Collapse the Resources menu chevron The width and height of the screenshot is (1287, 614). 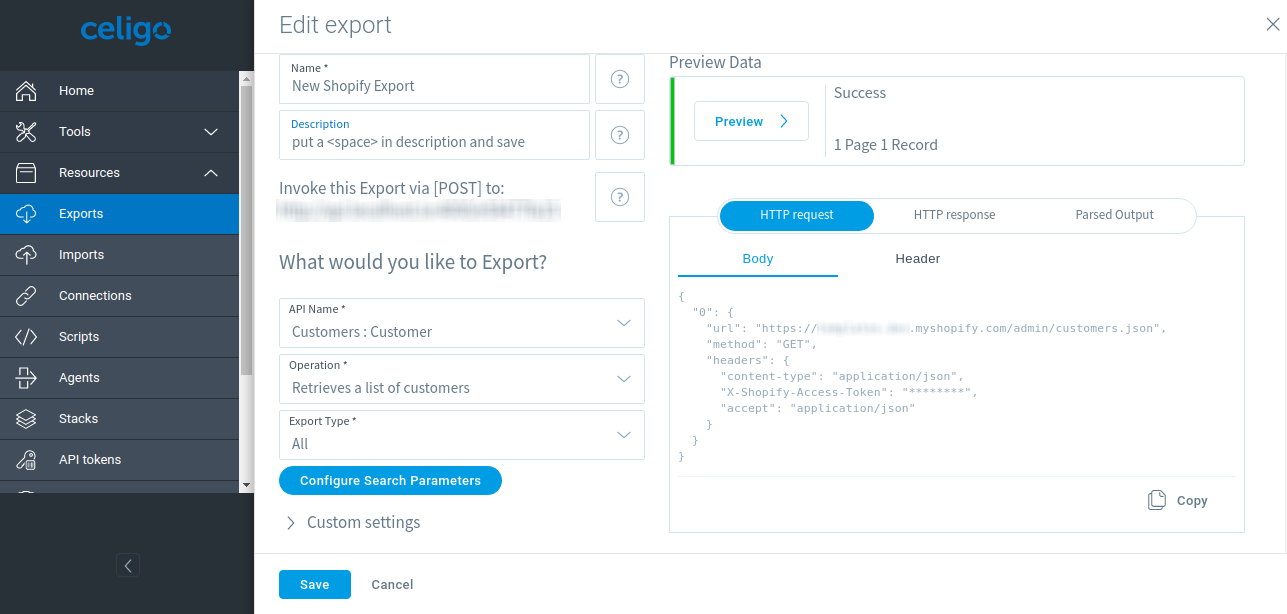[211, 173]
